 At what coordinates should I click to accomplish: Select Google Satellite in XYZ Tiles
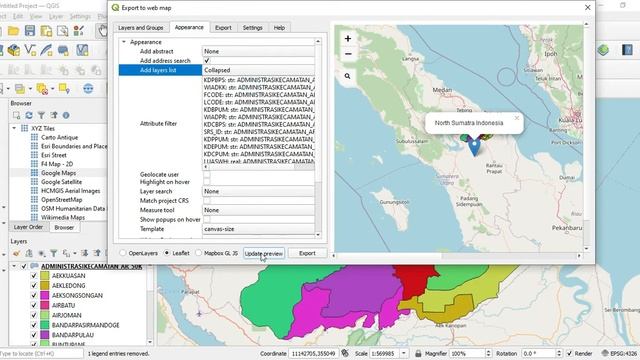point(61,182)
